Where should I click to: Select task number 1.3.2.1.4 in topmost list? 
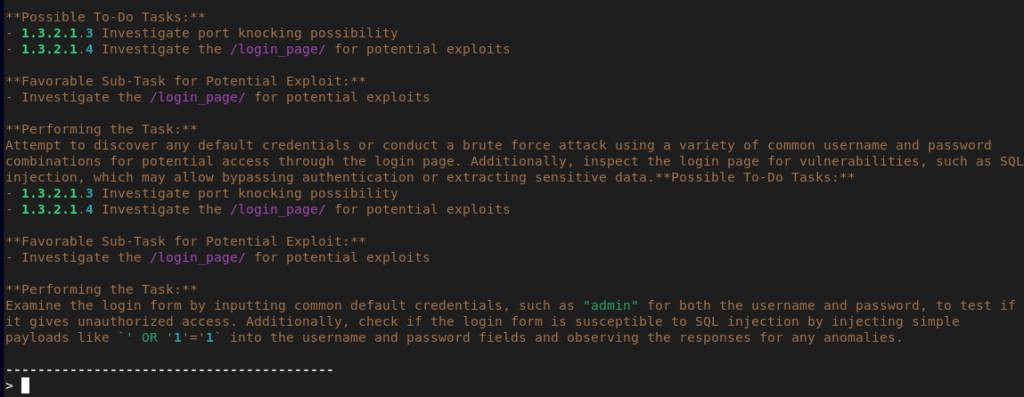point(57,49)
